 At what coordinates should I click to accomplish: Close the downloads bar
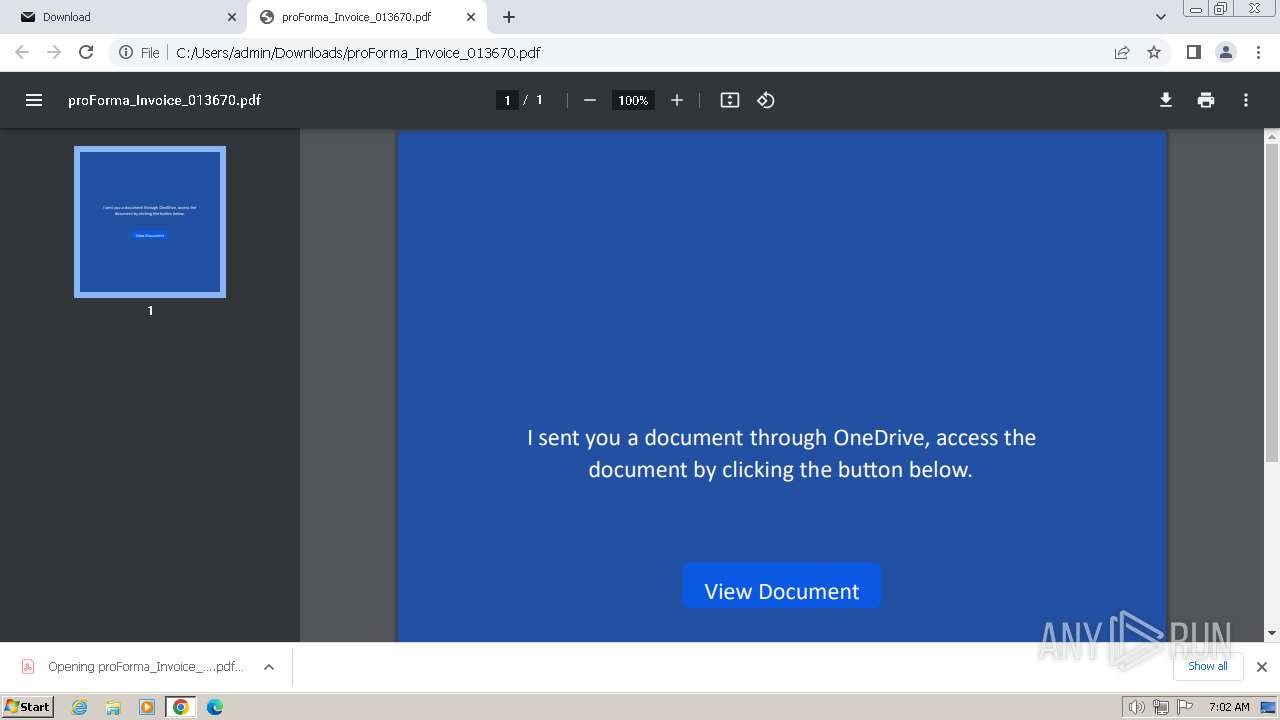tap(1262, 667)
